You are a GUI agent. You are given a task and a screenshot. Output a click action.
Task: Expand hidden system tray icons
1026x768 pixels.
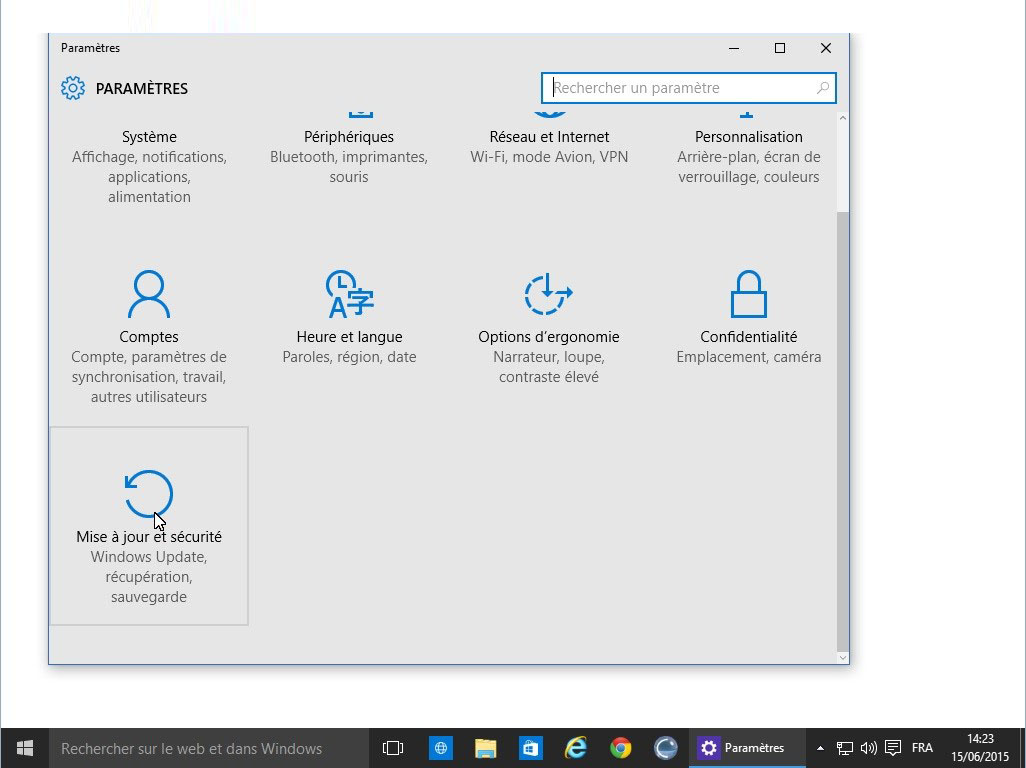tap(821, 748)
